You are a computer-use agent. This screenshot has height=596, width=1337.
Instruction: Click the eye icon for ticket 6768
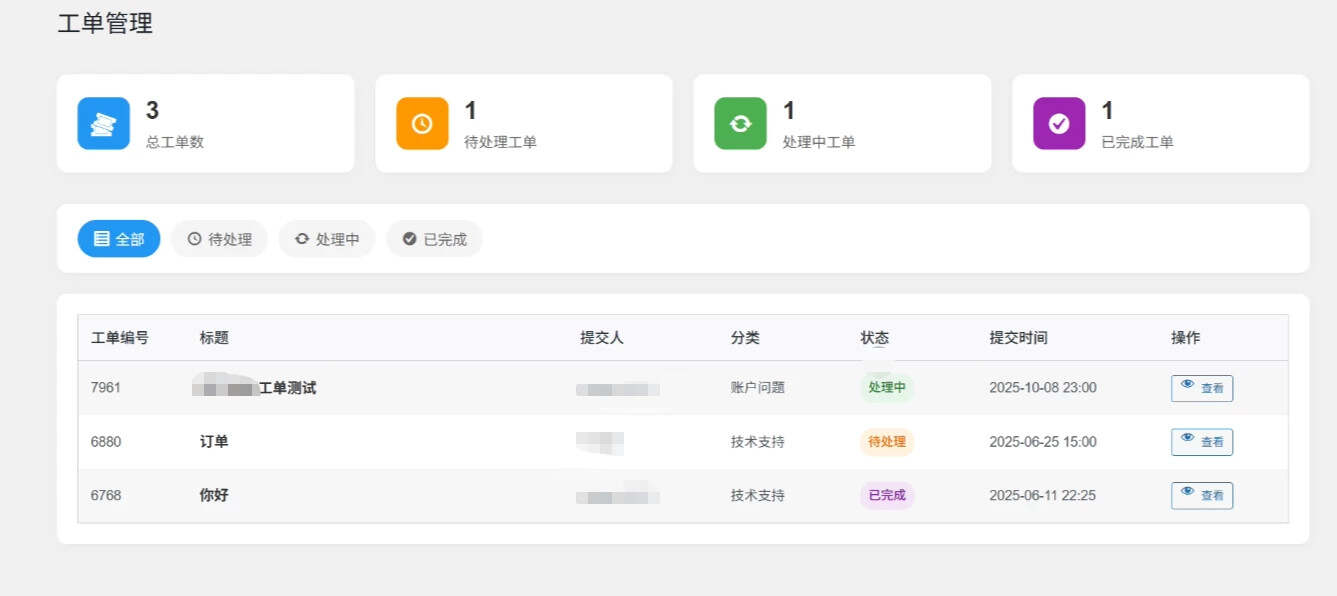[1188, 493]
